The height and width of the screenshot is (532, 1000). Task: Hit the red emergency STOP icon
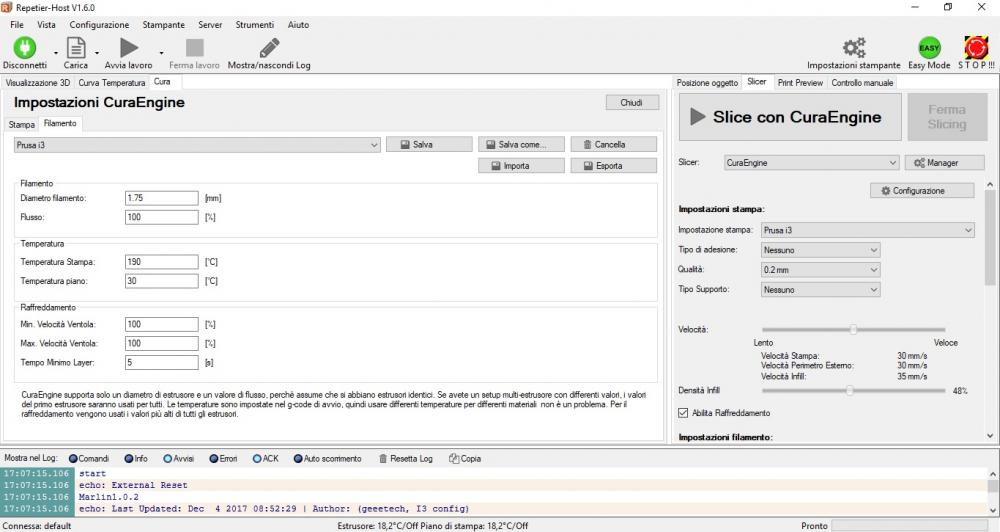(x=976, y=48)
